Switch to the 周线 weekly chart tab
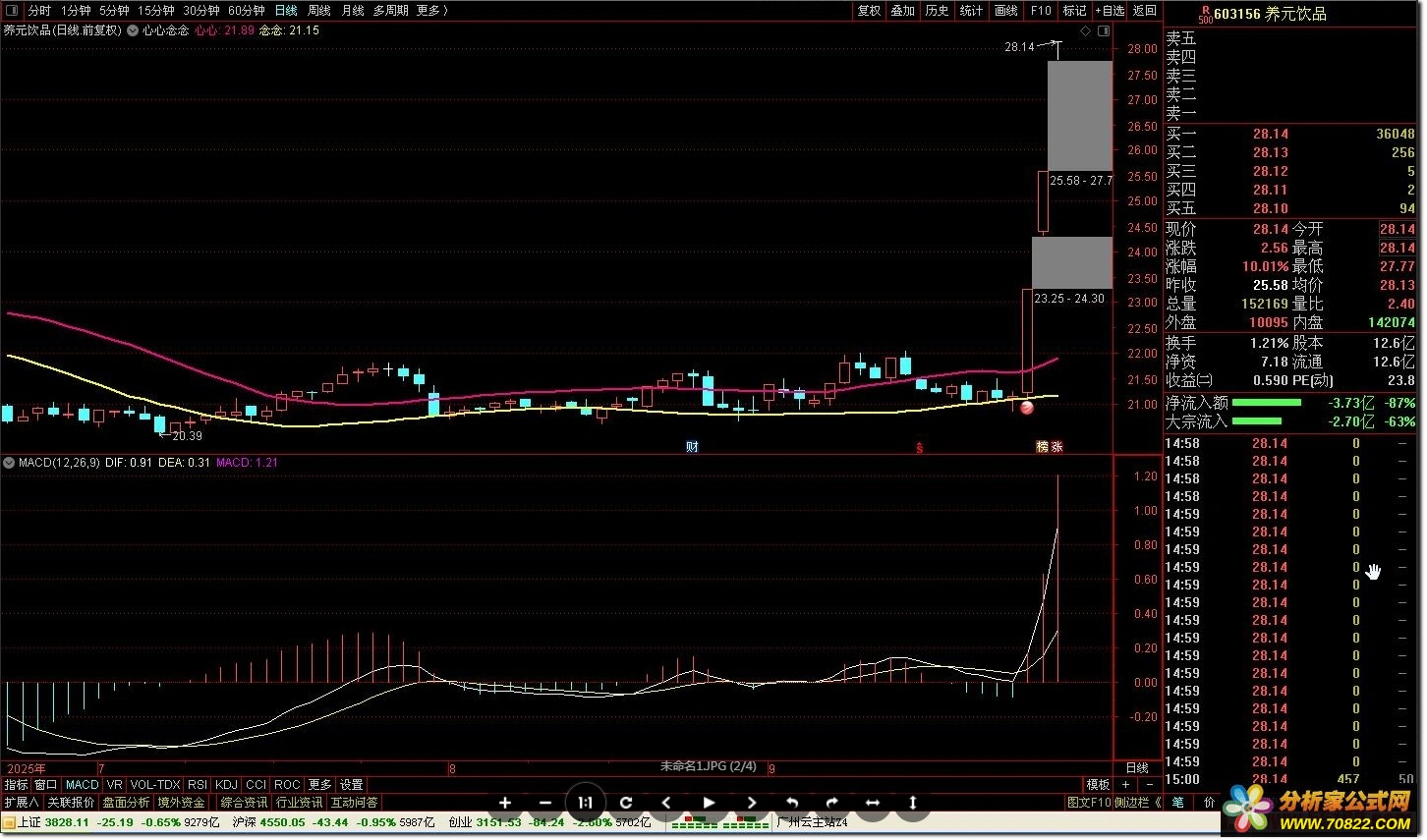 318,10
